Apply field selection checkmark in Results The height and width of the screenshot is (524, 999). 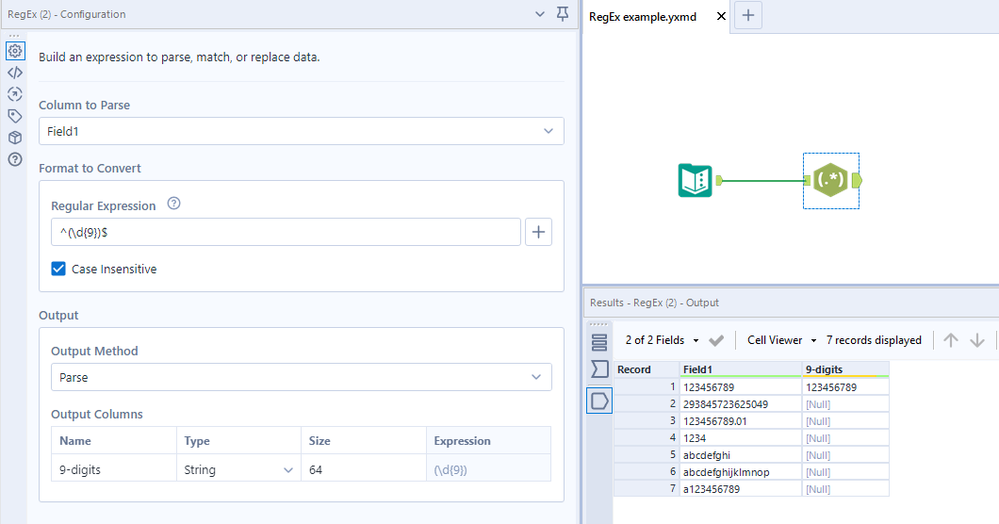tap(716, 340)
